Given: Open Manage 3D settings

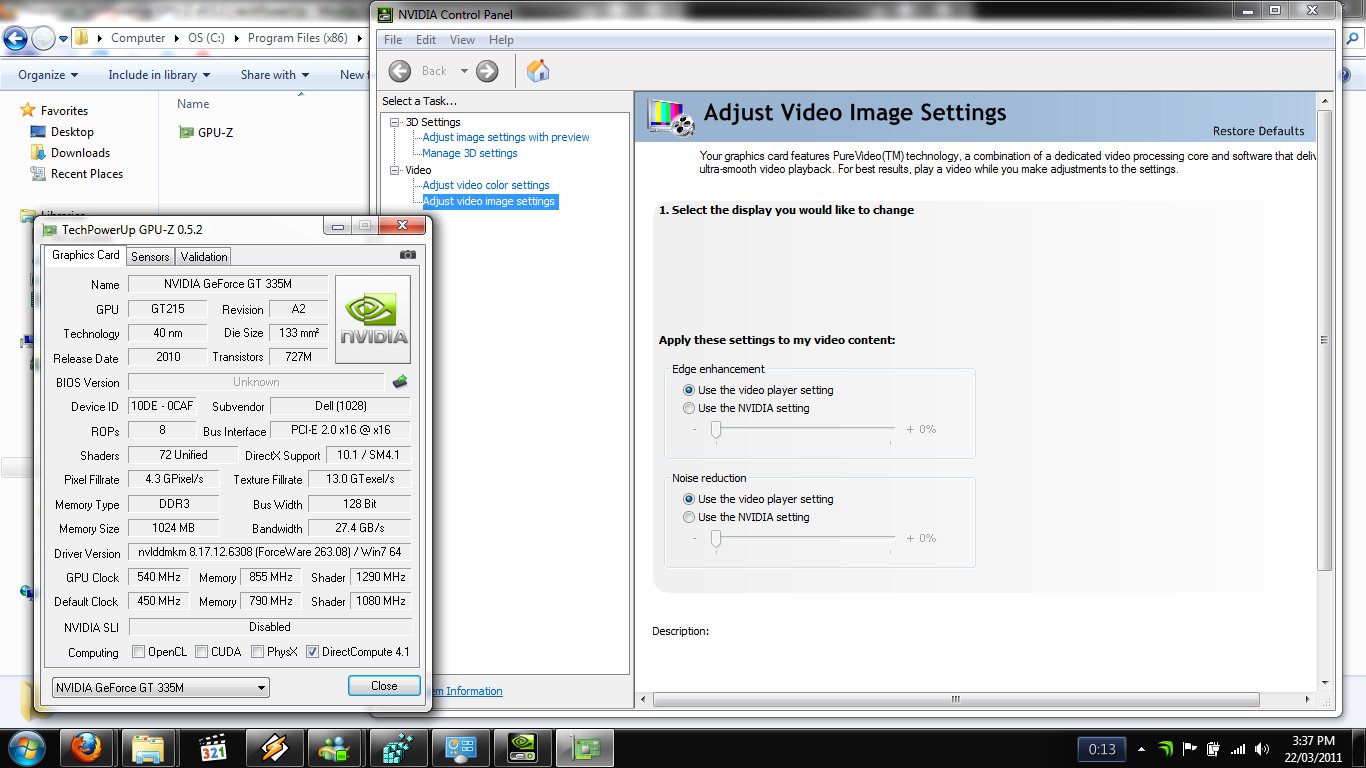Looking at the screenshot, I should click(470, 153).
